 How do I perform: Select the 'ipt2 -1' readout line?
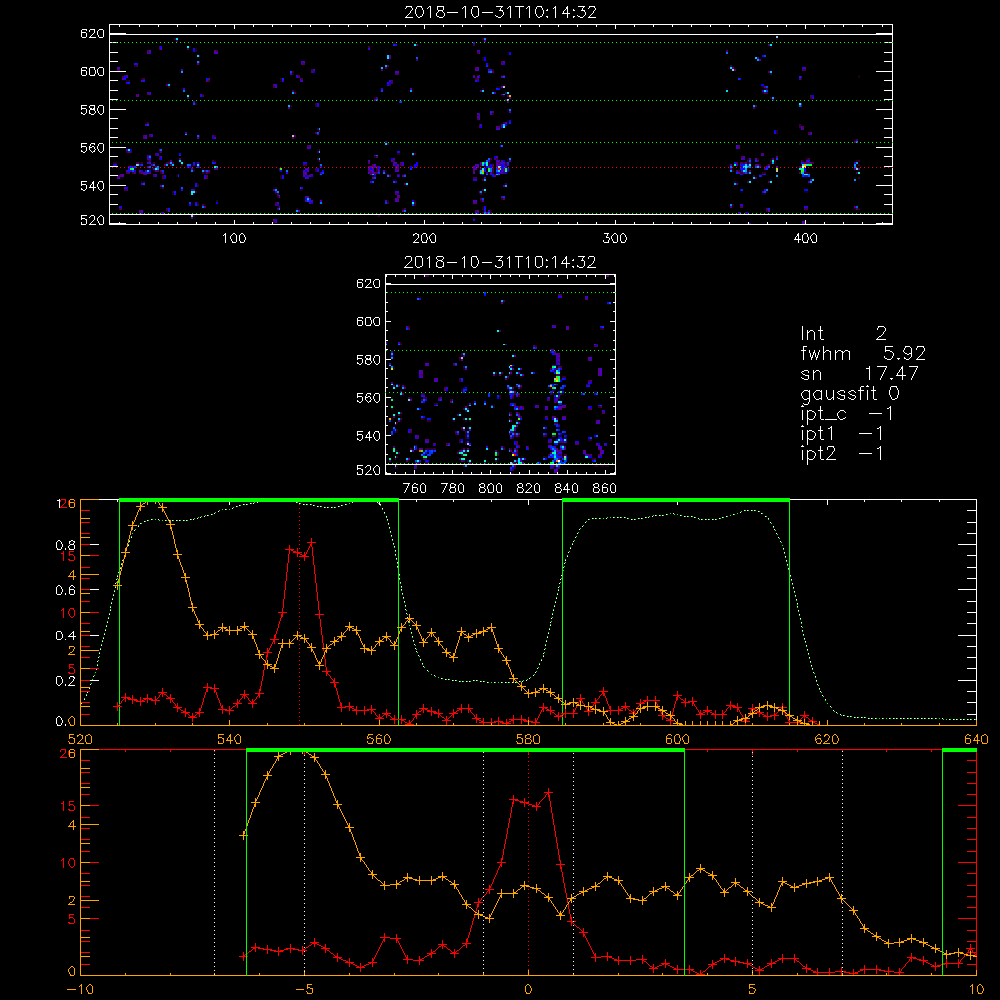point(842,453)
